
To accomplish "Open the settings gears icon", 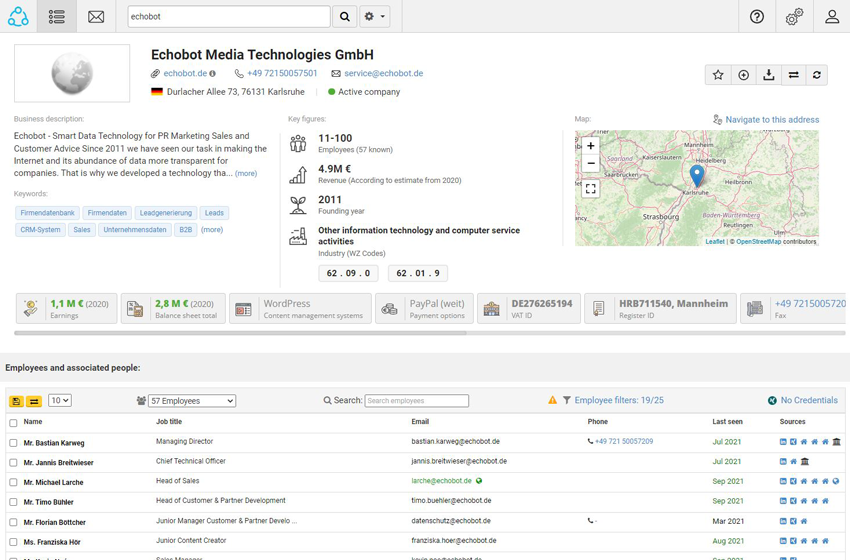I will tap(794, 16).
